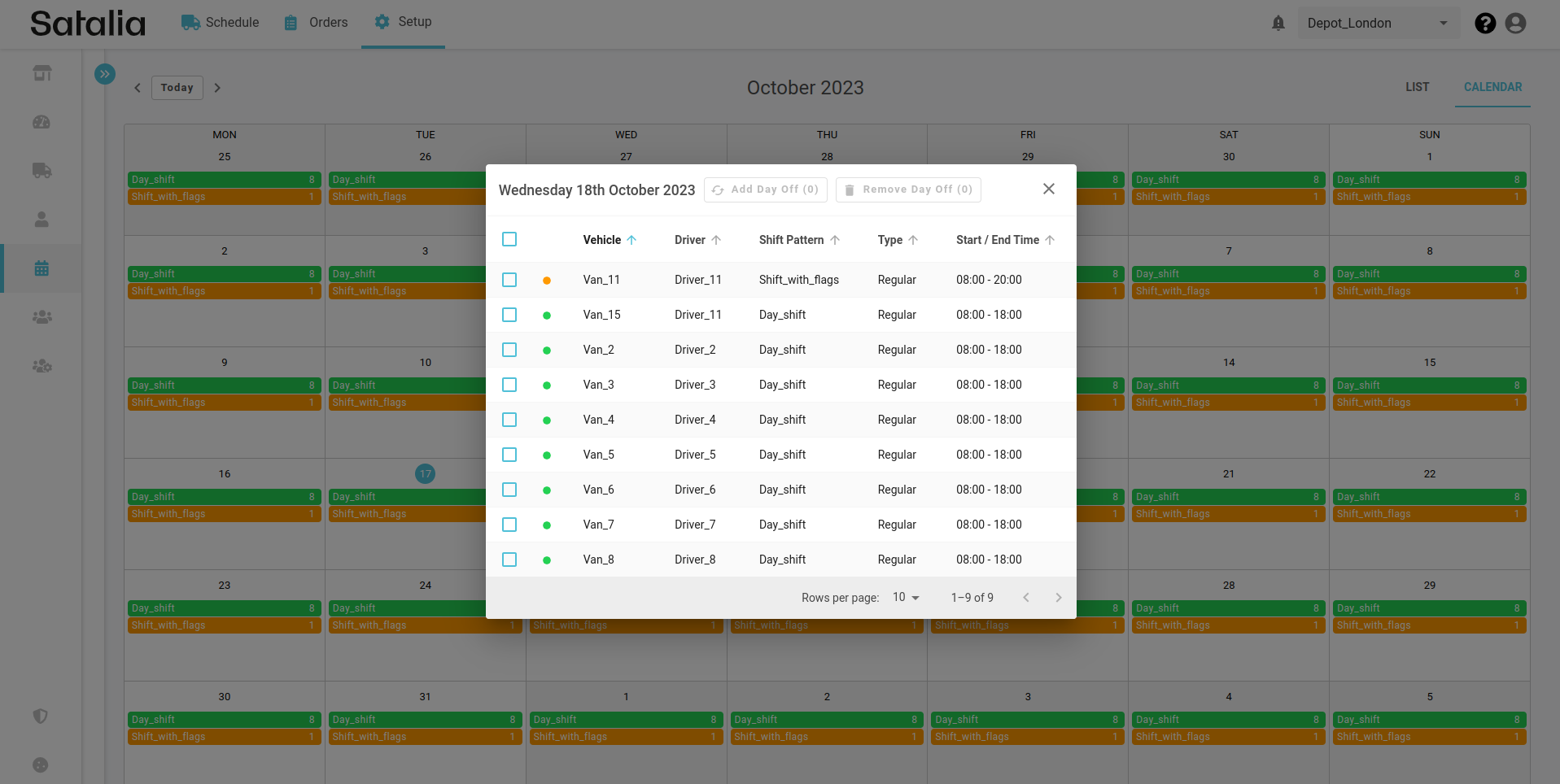1560x784 pixels.
Task: Check the select-all header checkbox
Action: click(x=509, y=239)
